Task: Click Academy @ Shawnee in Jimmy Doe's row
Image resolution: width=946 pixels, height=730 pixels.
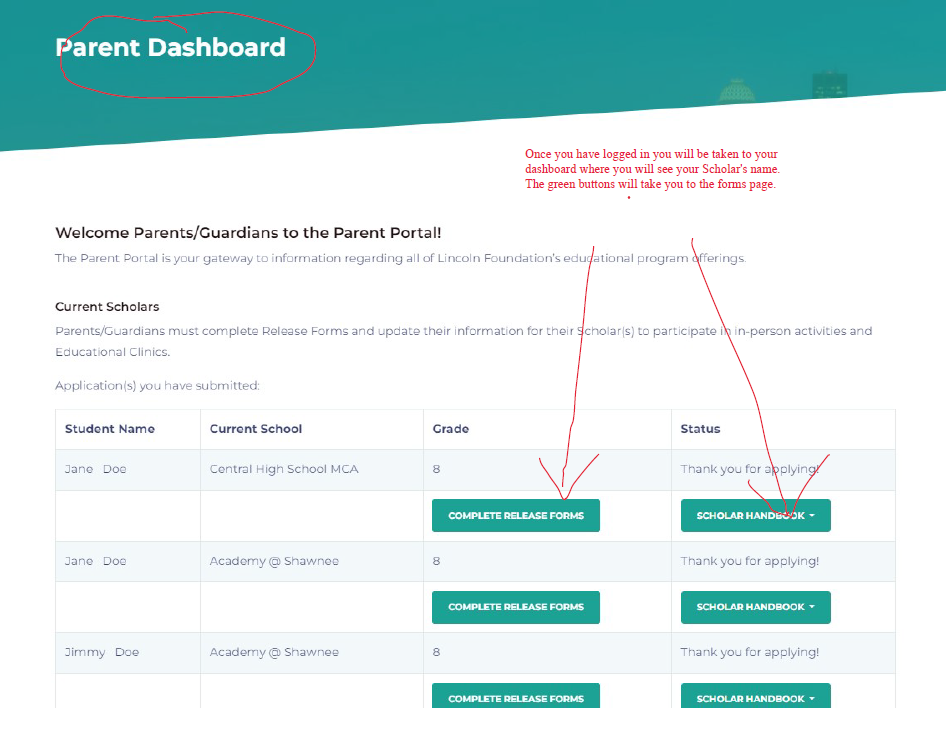Action: (x=274, y=652)
